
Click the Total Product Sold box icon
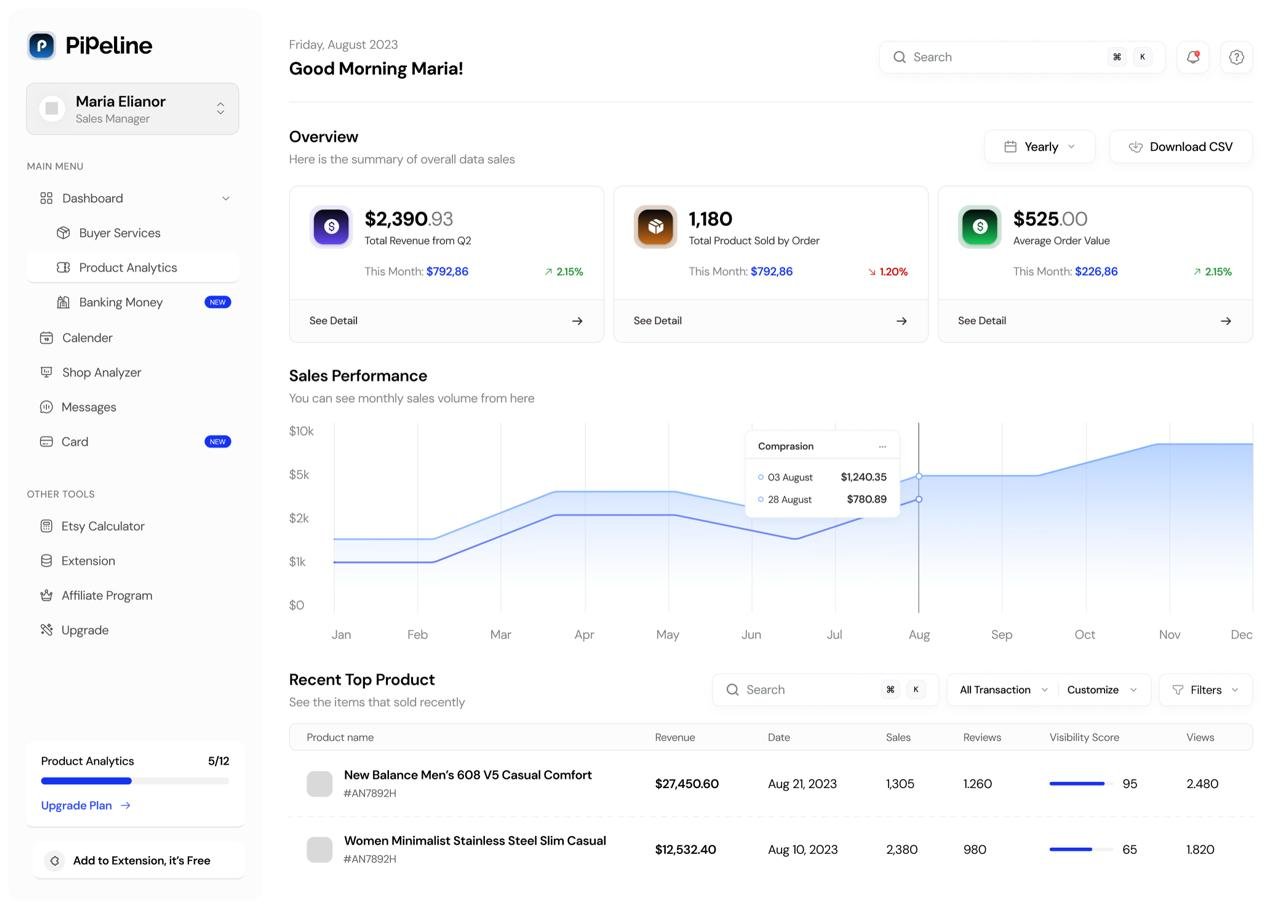655,227
